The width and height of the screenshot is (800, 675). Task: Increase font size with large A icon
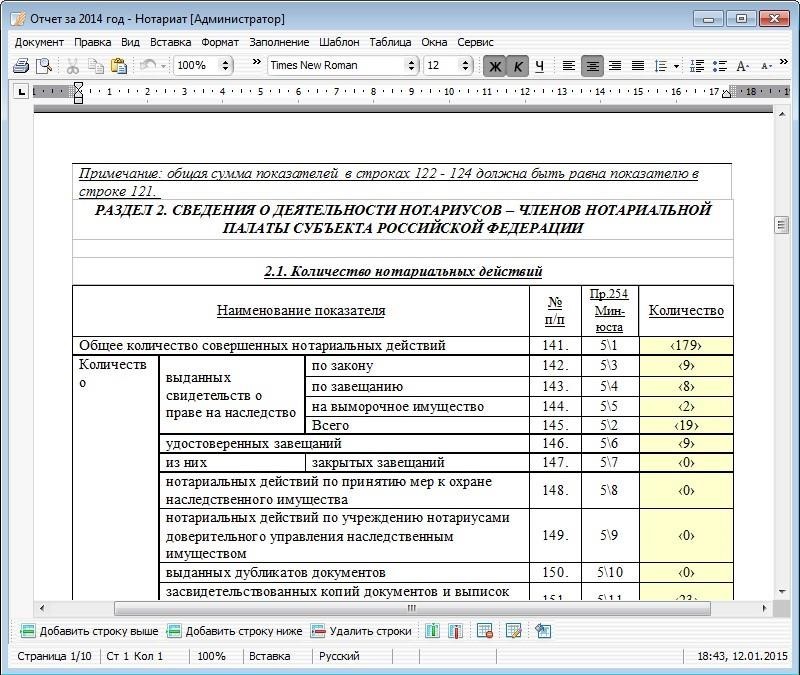pos(742,66)
